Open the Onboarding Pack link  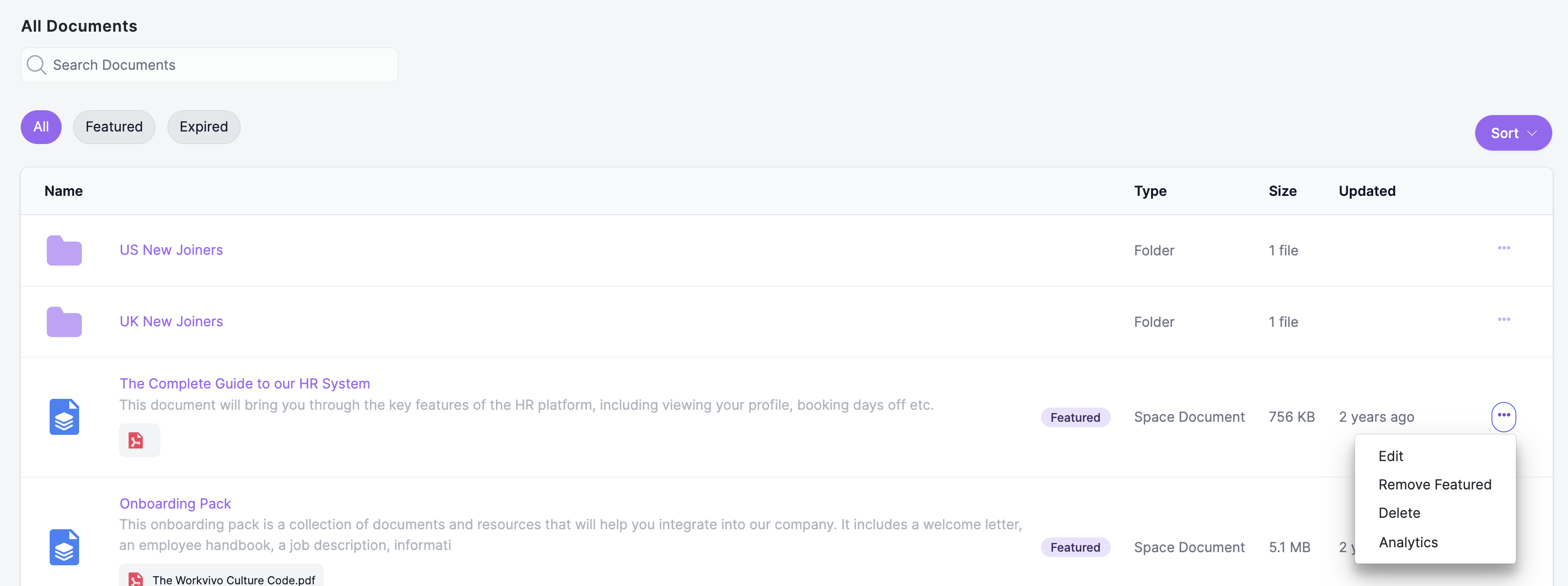175,504
